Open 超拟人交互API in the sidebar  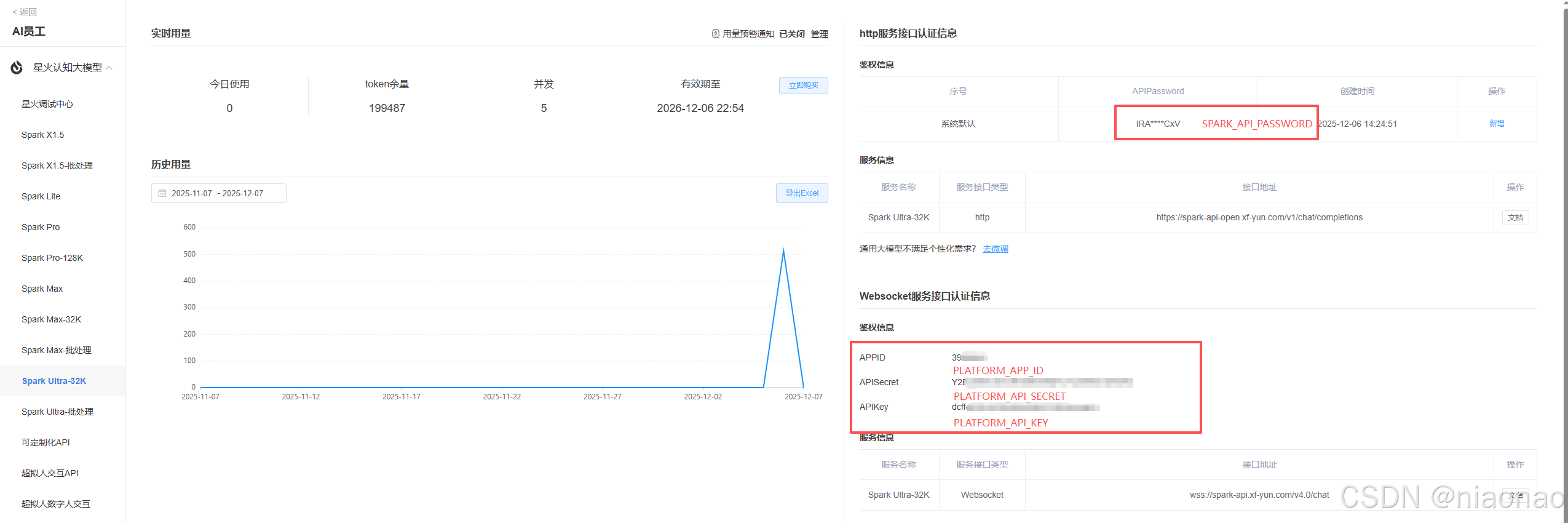point(50,473)
